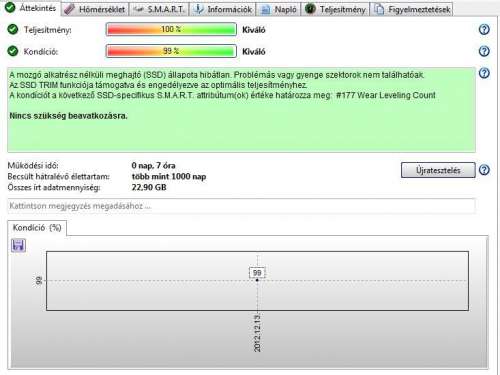The height and width of the screenshot is (375, 500).
Task: Open help icon next to Újratesztelés
Action: pyautogui.click(x=484, y=170)
